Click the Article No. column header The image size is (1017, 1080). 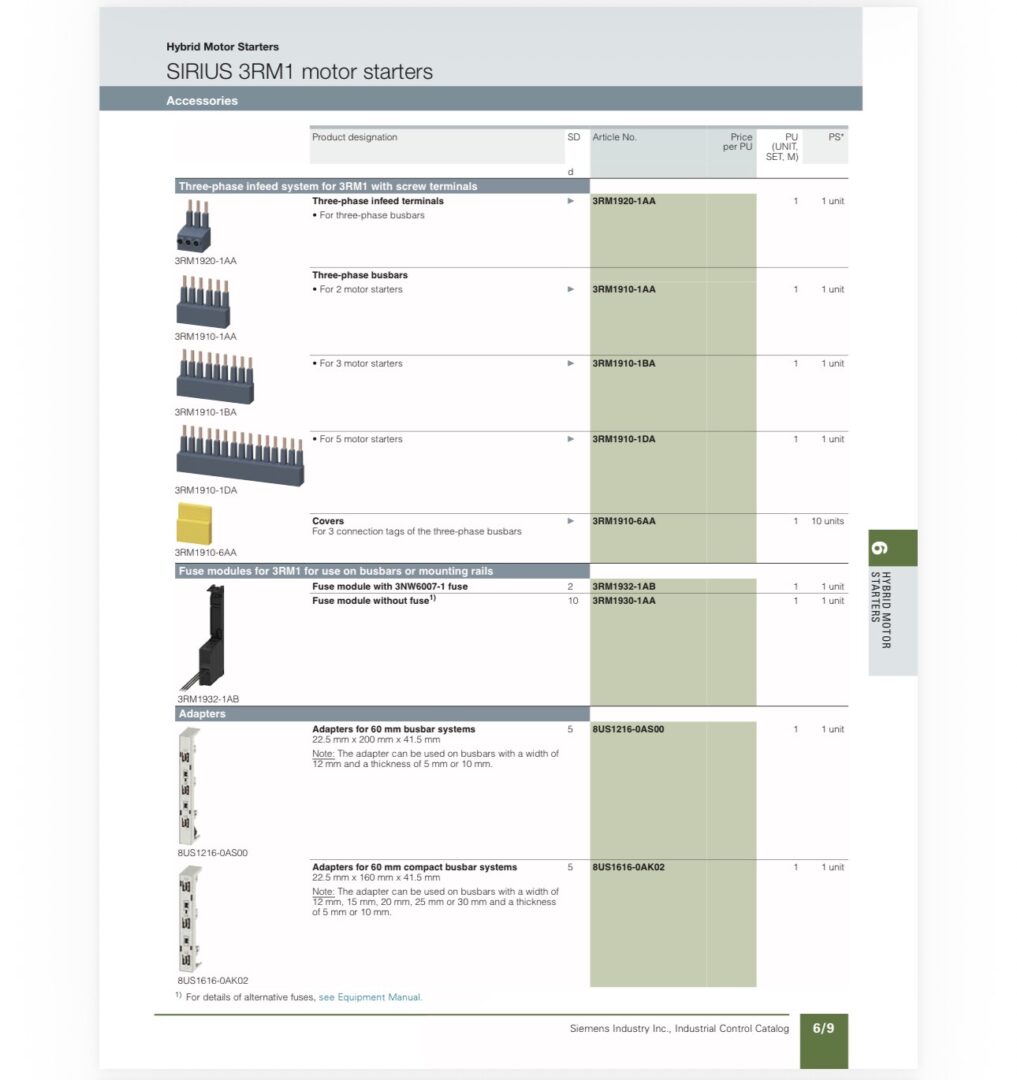614,137
